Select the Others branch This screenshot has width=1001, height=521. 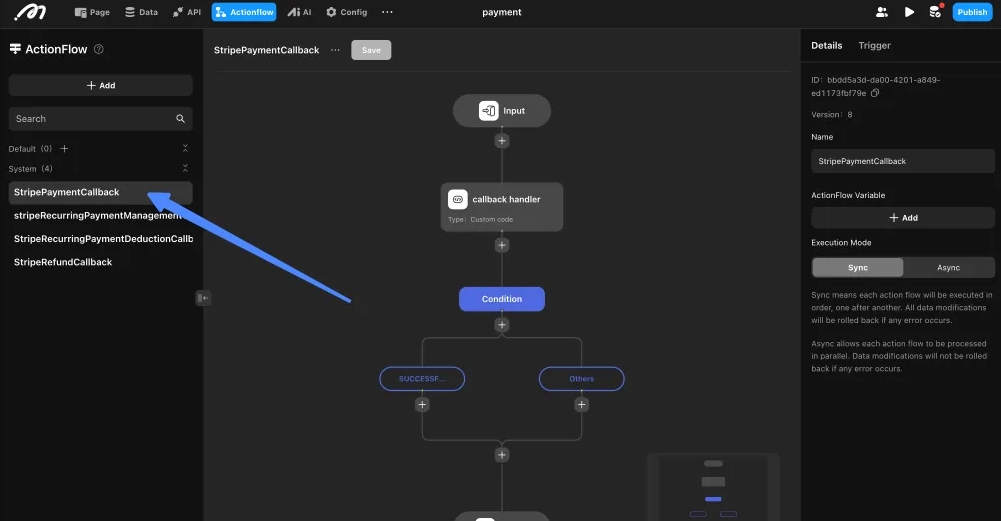tap(582, 379)
